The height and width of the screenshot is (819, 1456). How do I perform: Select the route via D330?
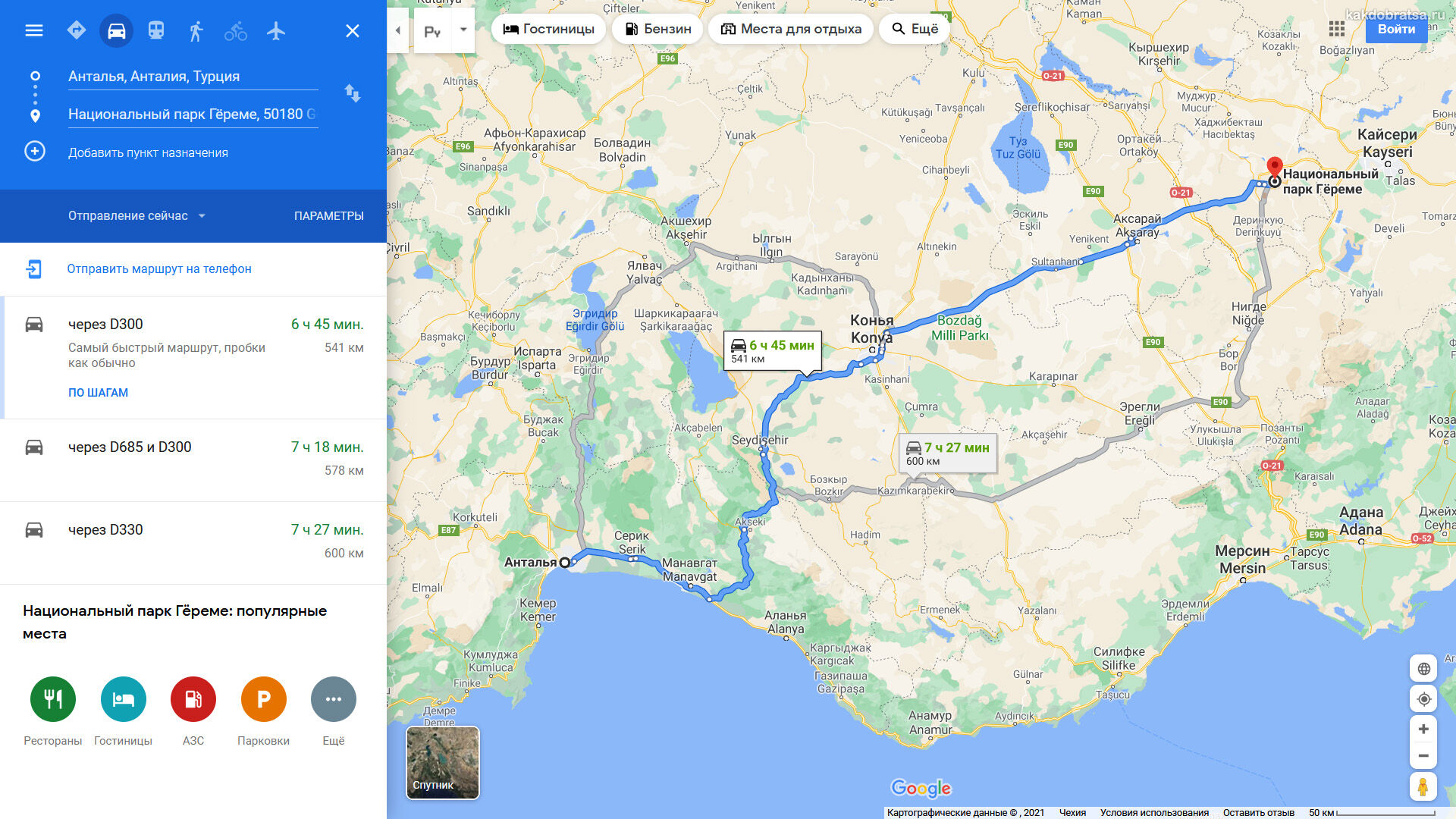[x=193, y=542]
